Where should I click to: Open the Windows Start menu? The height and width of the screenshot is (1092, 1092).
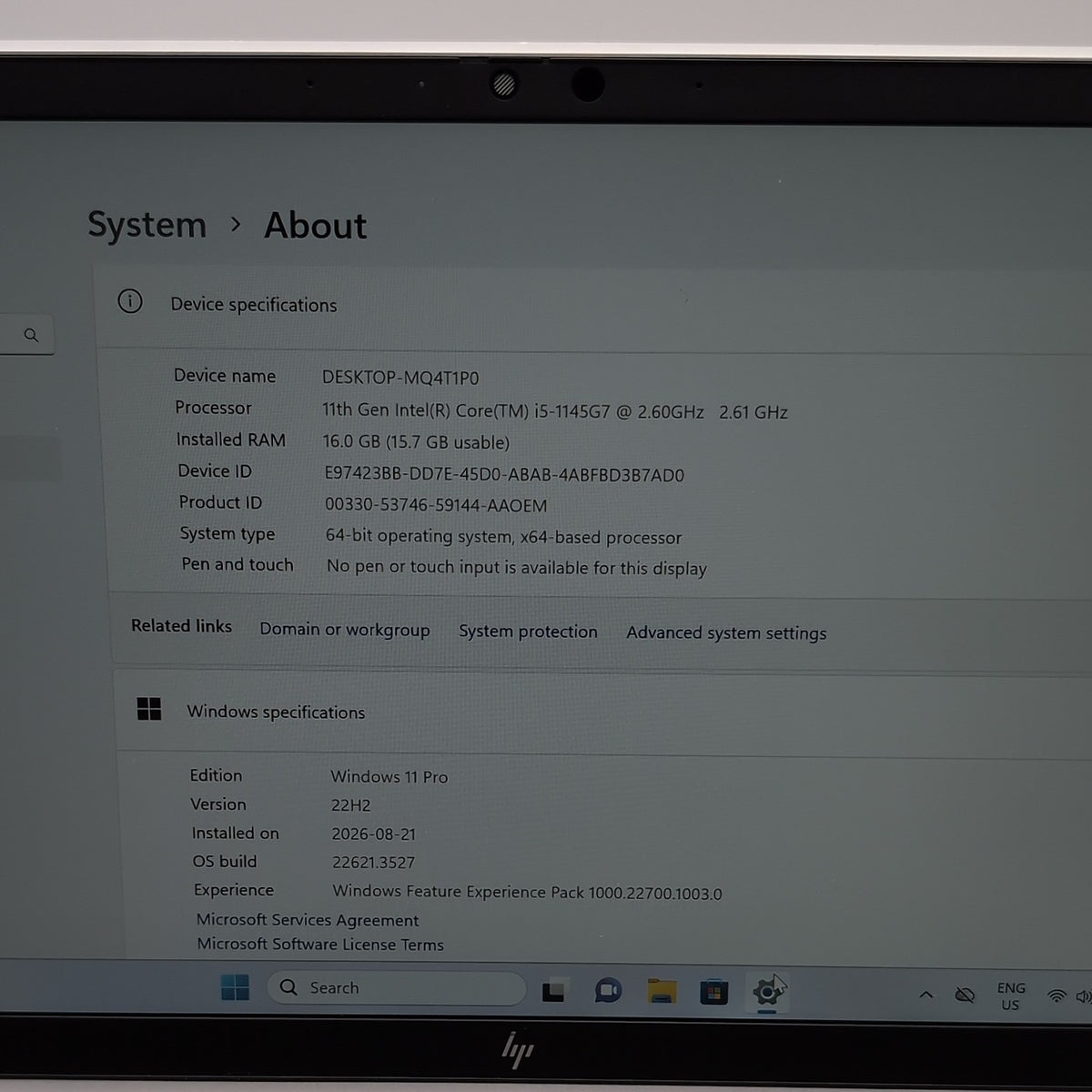(x=235, y=987)
